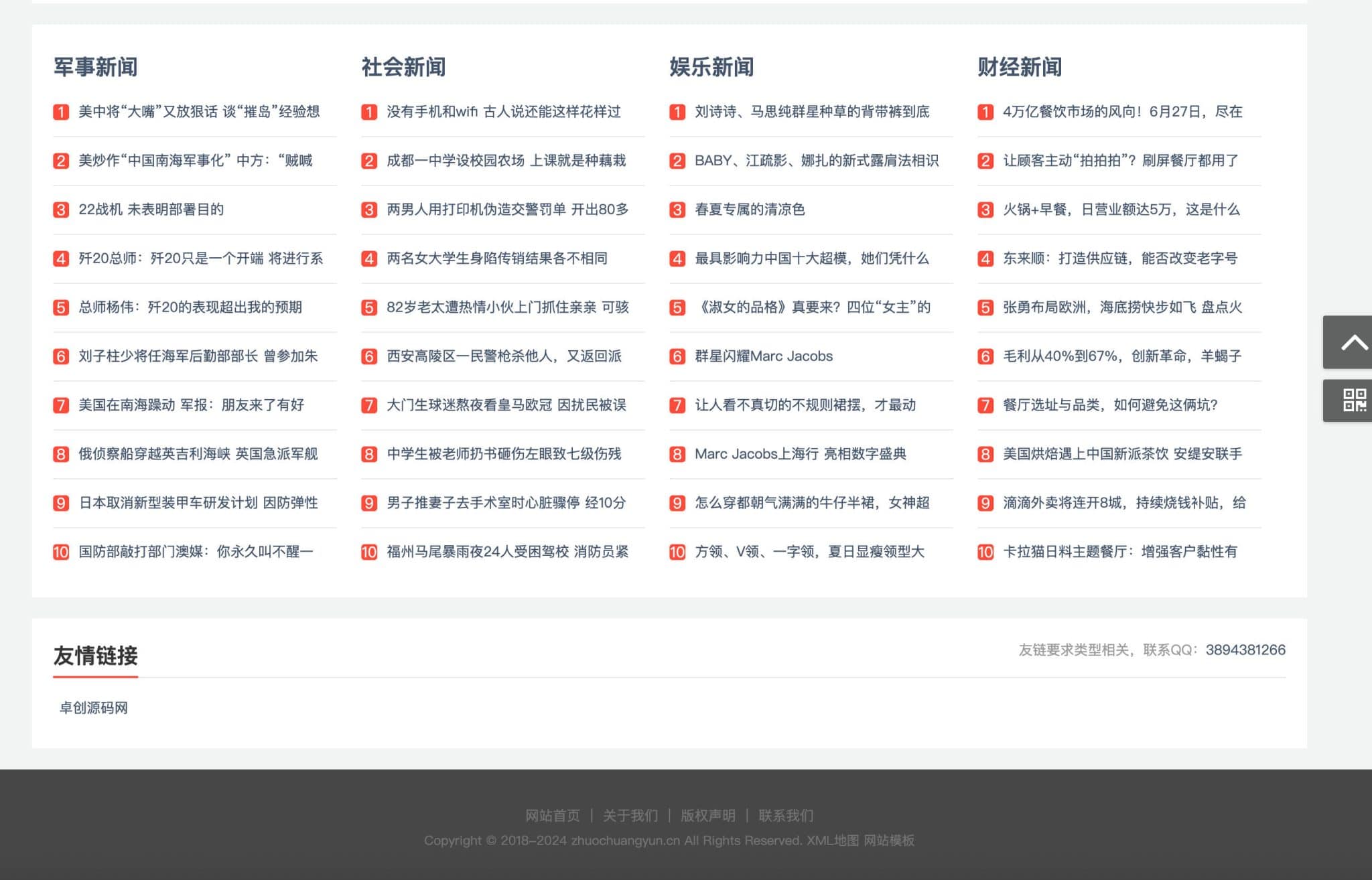Open the 版权声明 footer link
Image resolution: width=1372 pixels, height=880 pixels.
click(708, 816)
